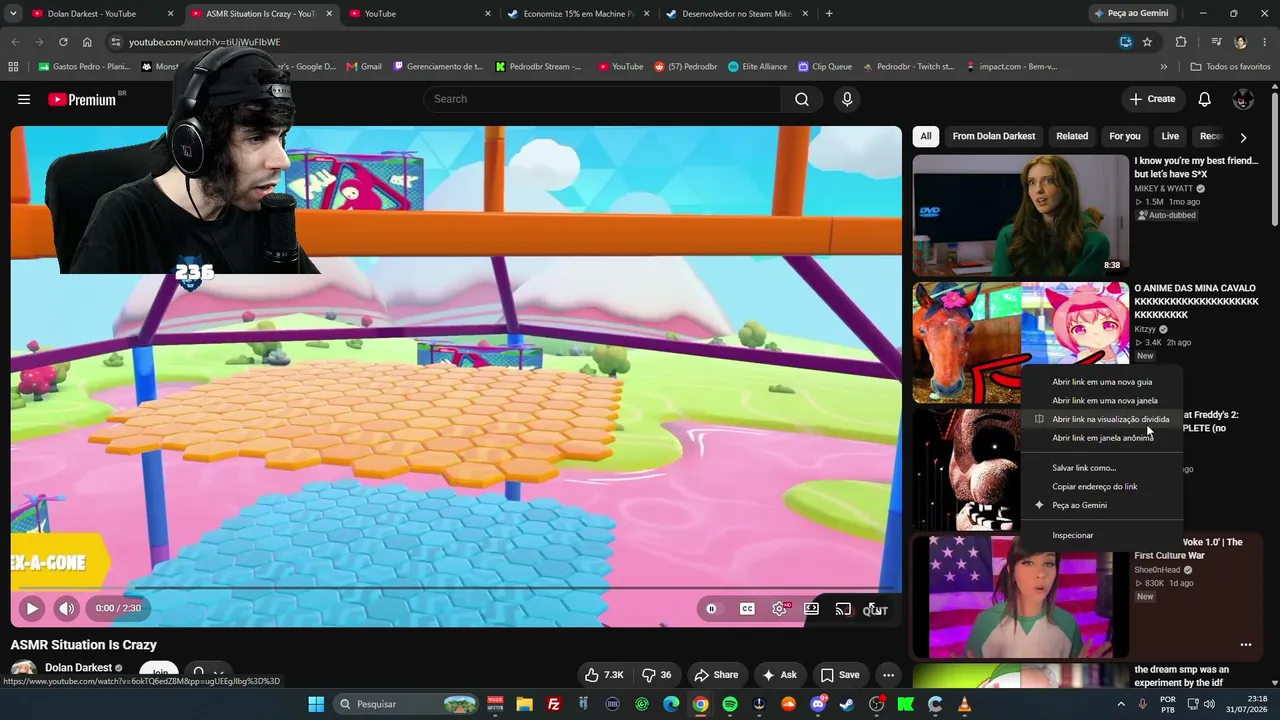The image size is (1280, 720).
Task: Open the player settings gear
Action: 779,609
